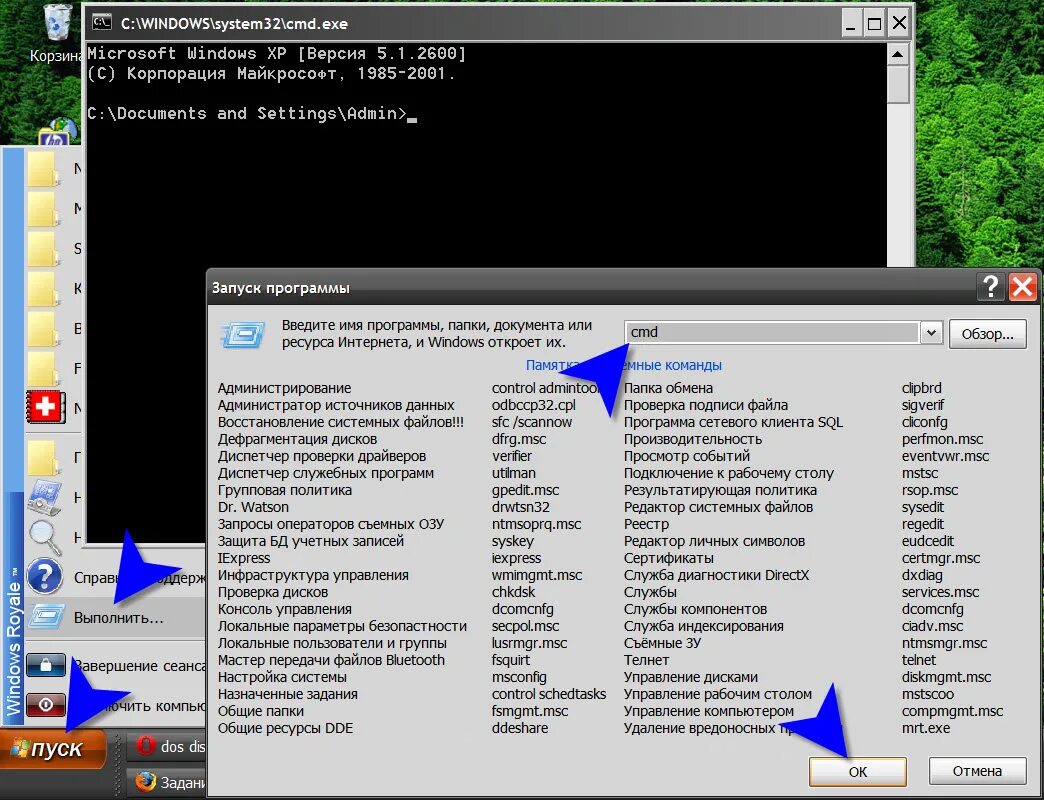Maximize the cmd.exe window
1044x800 pixels.
[874, 24]
